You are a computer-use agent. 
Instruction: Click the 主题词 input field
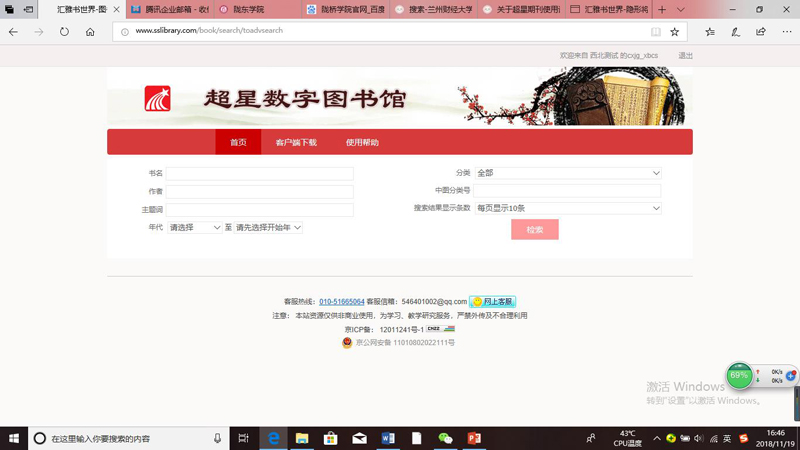260,210
